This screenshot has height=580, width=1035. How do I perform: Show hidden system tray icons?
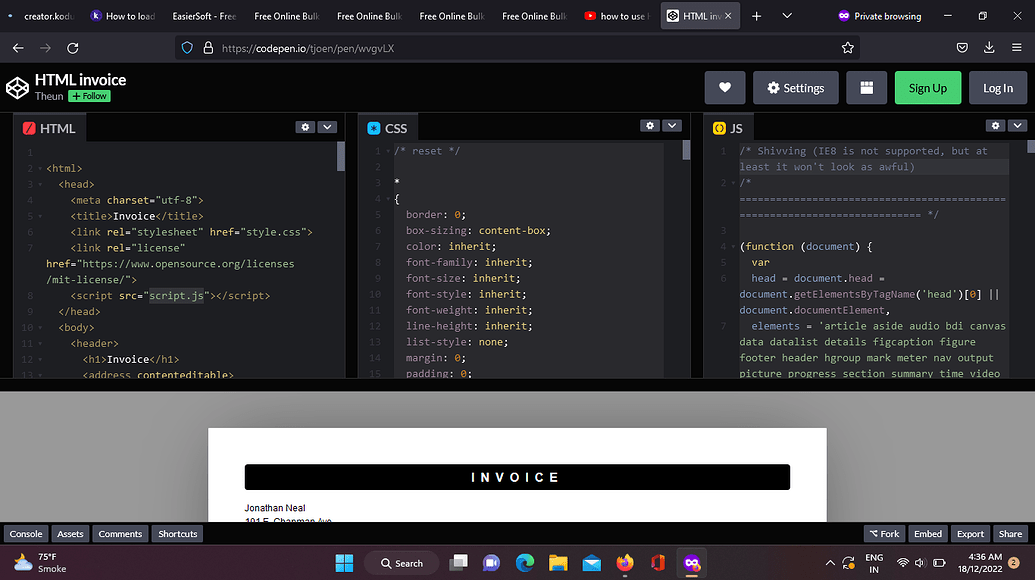pyautogui.click(x=830, y=564)
